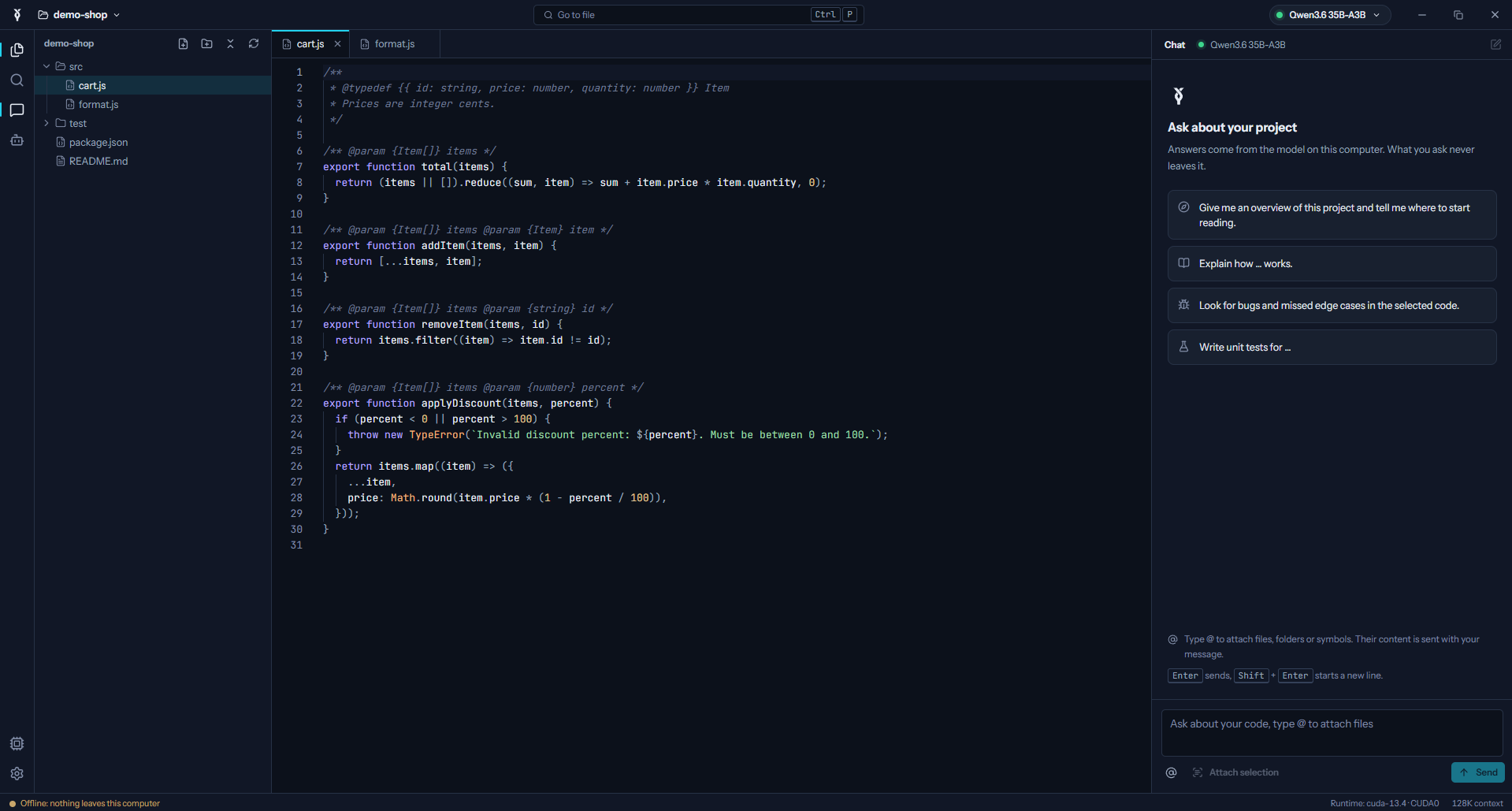Open format.js in the file tree
The height and width of the screenshot is (811, 1512).
(x=153, y=104)
